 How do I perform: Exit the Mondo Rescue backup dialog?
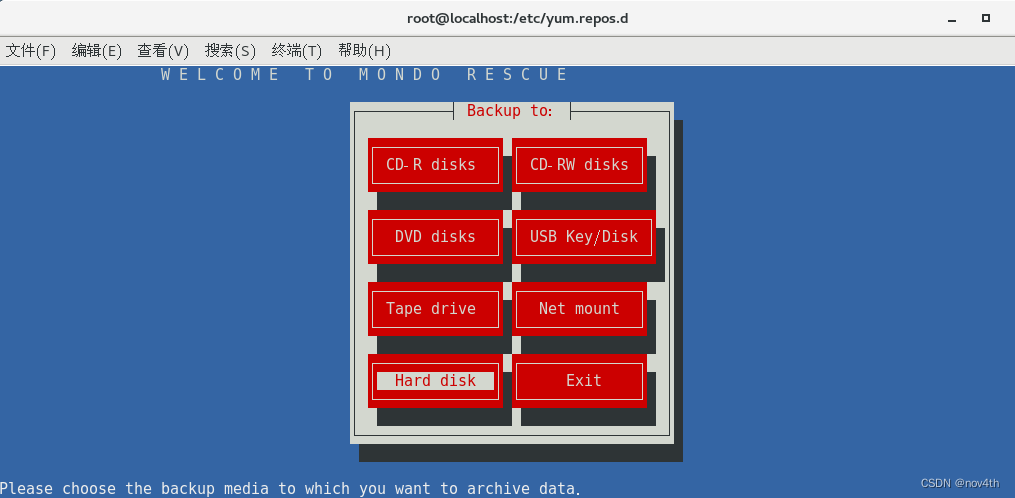pos(579,381)
